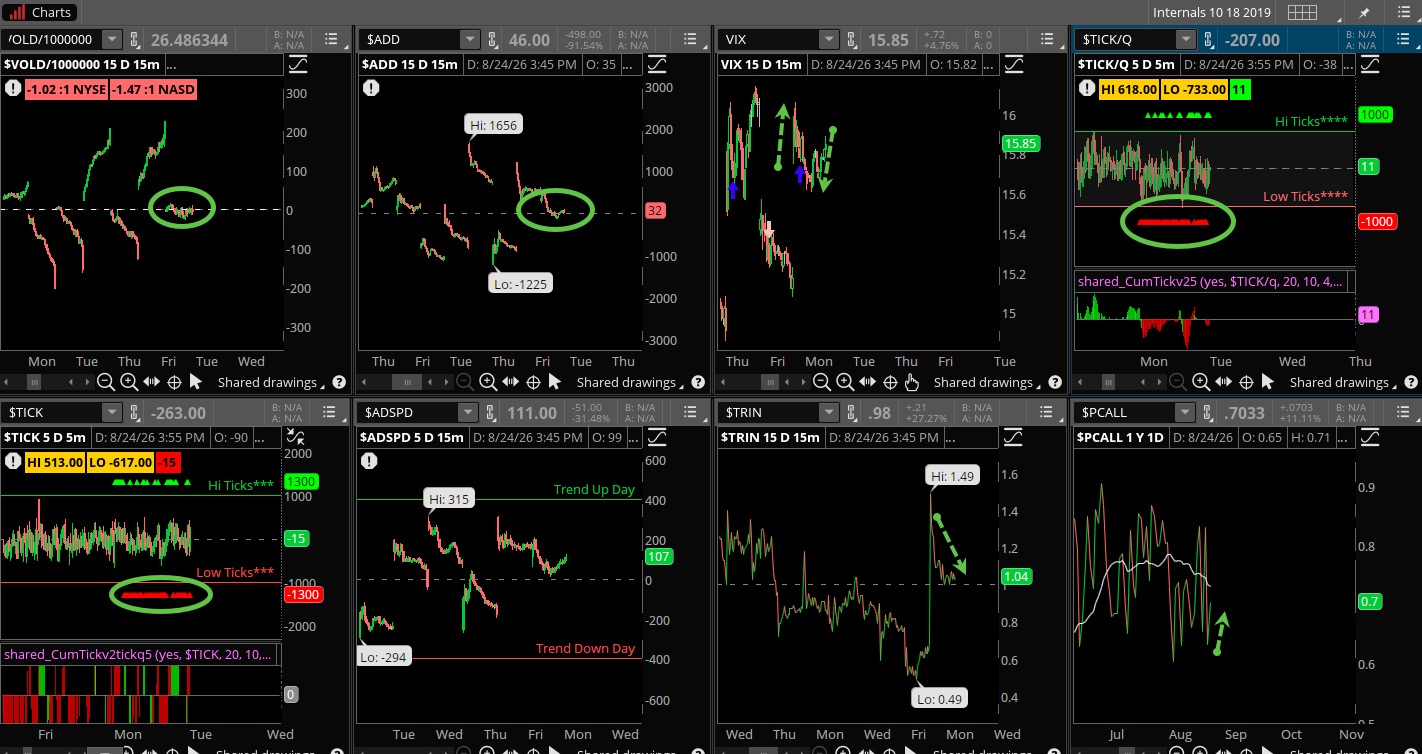
Task: Open Shared drawings menu under $TICK/Q chart
Action: 1343,382
